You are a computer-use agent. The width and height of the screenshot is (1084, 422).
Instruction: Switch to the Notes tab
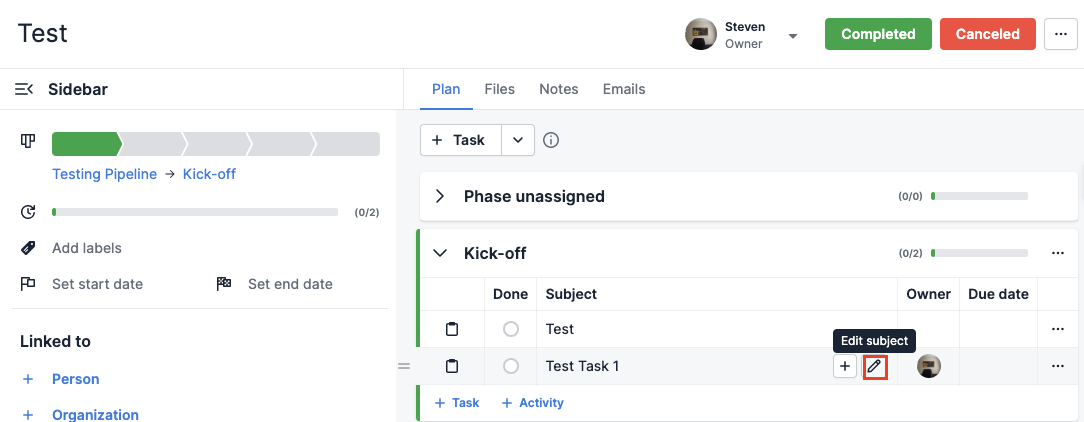tap(559, 89)
